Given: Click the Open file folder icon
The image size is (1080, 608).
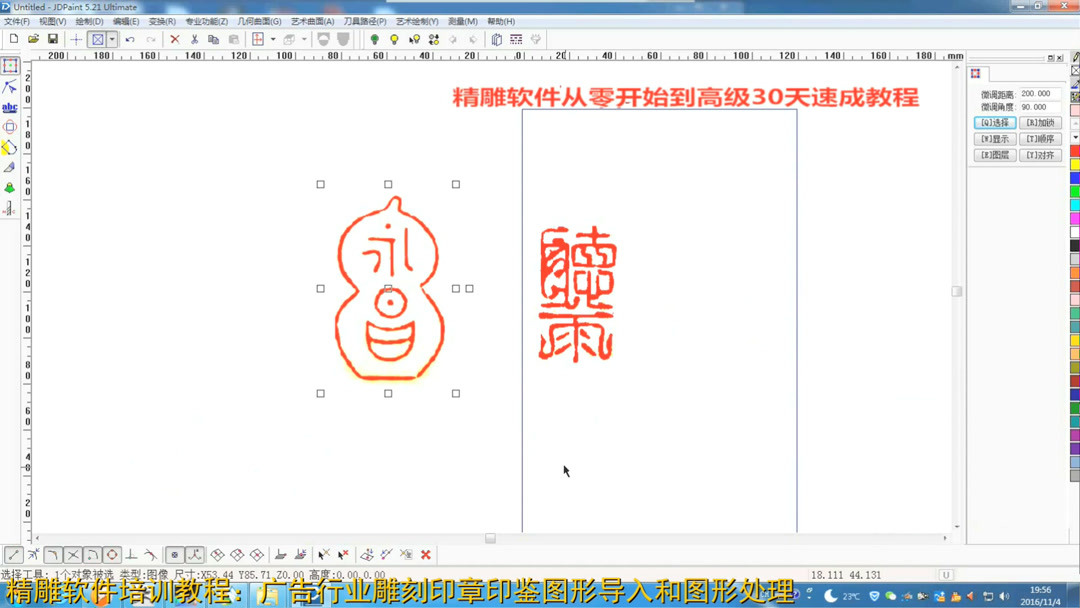Looking at the screenshot, I should 32,38.
